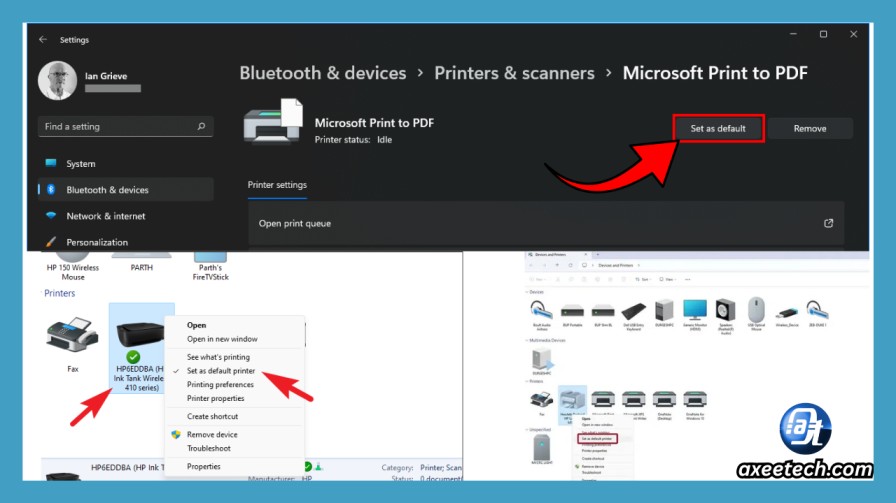Select the USB Optical Mouse device
896x503 pixels.
(x=756, y=314)
